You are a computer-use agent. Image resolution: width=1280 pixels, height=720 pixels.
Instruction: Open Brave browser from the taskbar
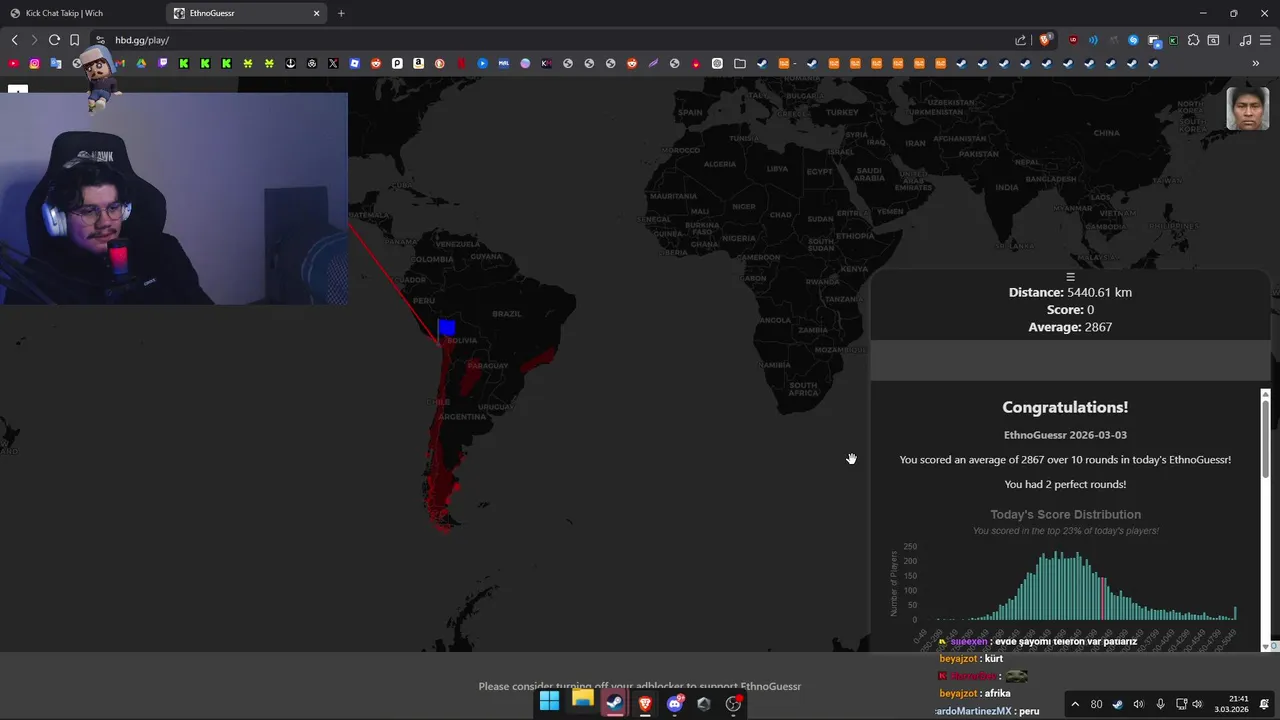(x=645, y=704)
